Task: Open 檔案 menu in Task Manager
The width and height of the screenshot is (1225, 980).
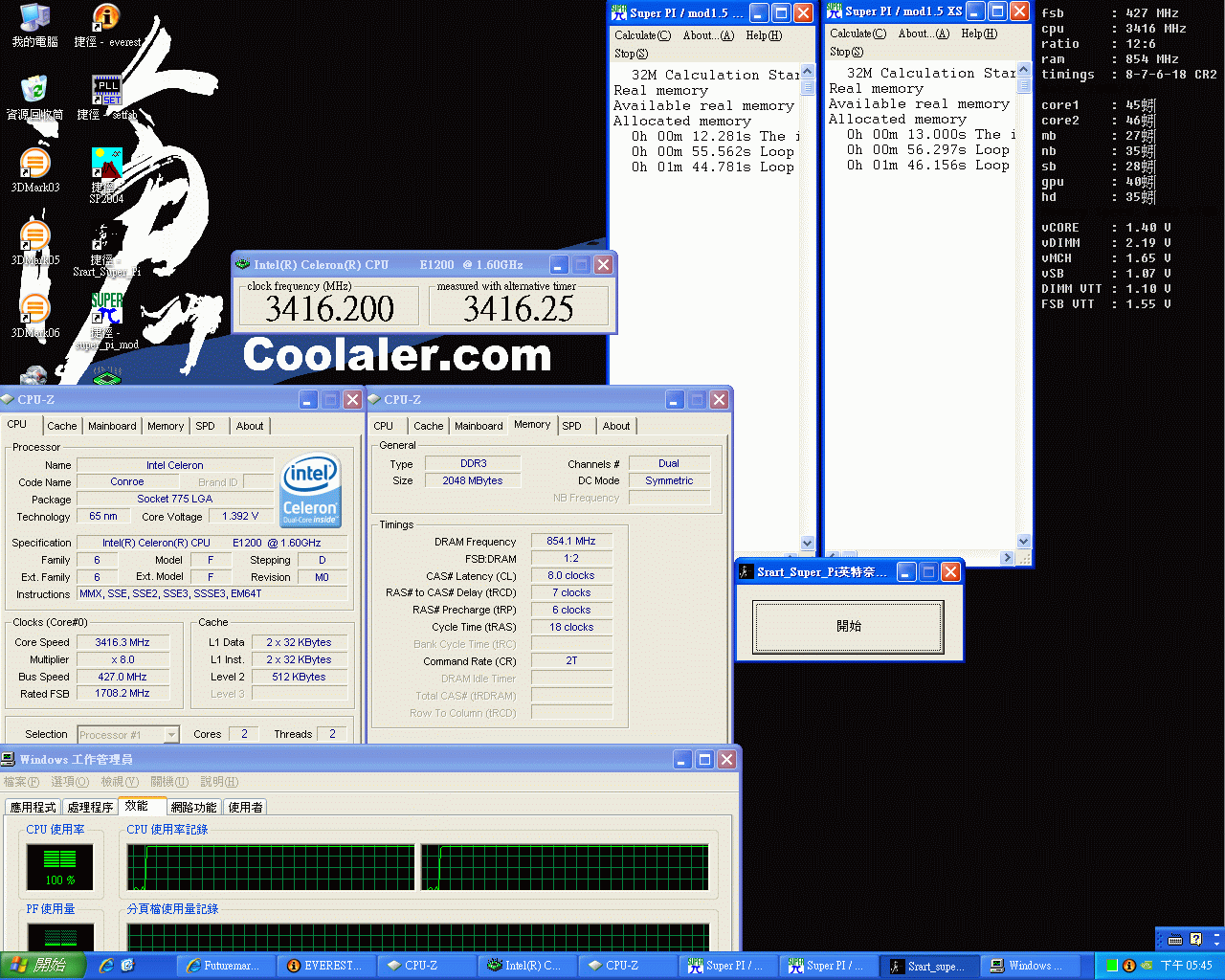Action: tap(21, 782)
